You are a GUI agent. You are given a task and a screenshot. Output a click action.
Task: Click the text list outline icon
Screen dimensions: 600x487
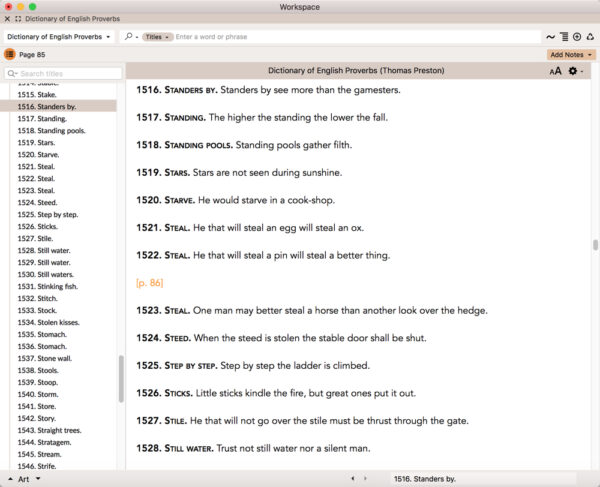(564, 37)
